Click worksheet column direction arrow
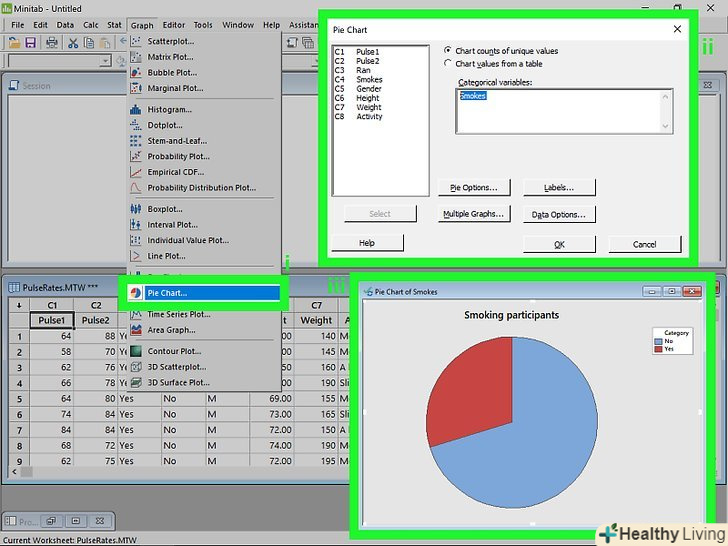The width and height of the screenshot is (728, 546). pos(19,306)
